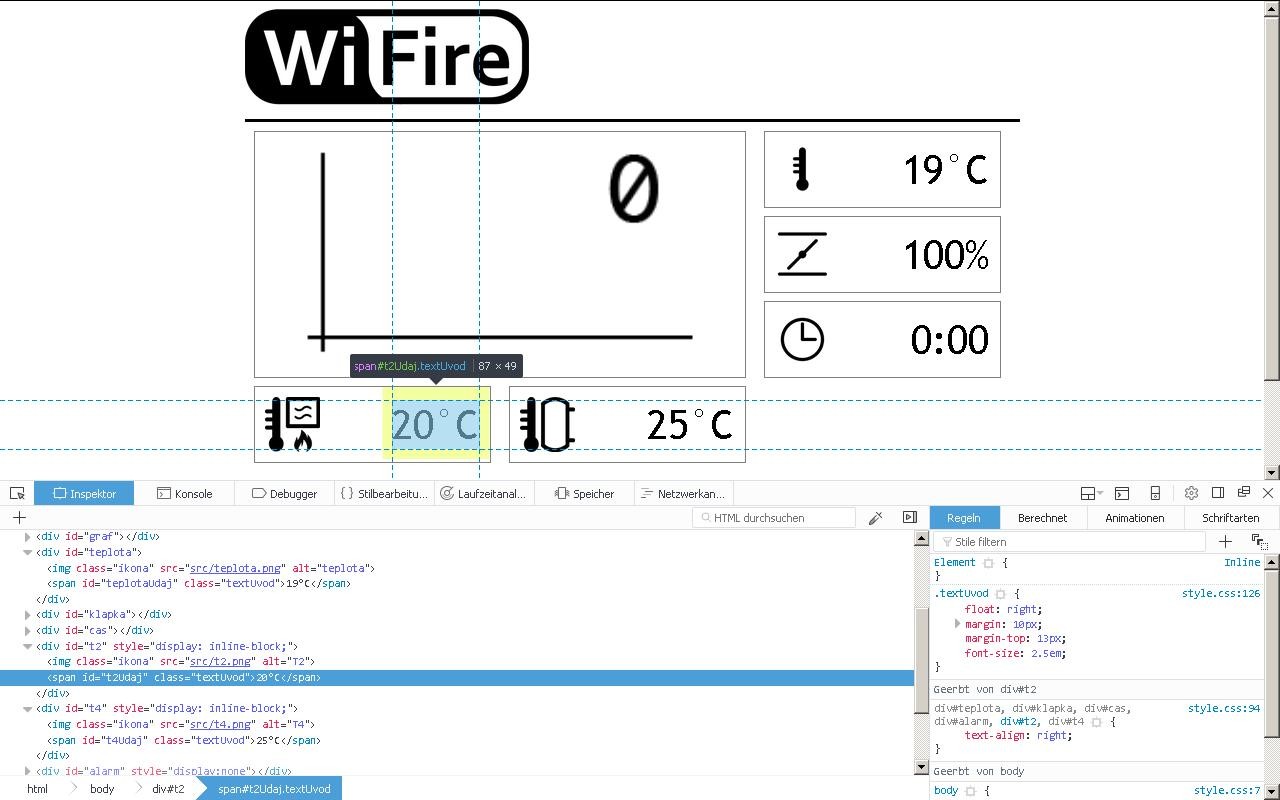Switch to the Debugger tab
Image resolution: width=1280 pixels, height=800 pixels.
[284, 493]
